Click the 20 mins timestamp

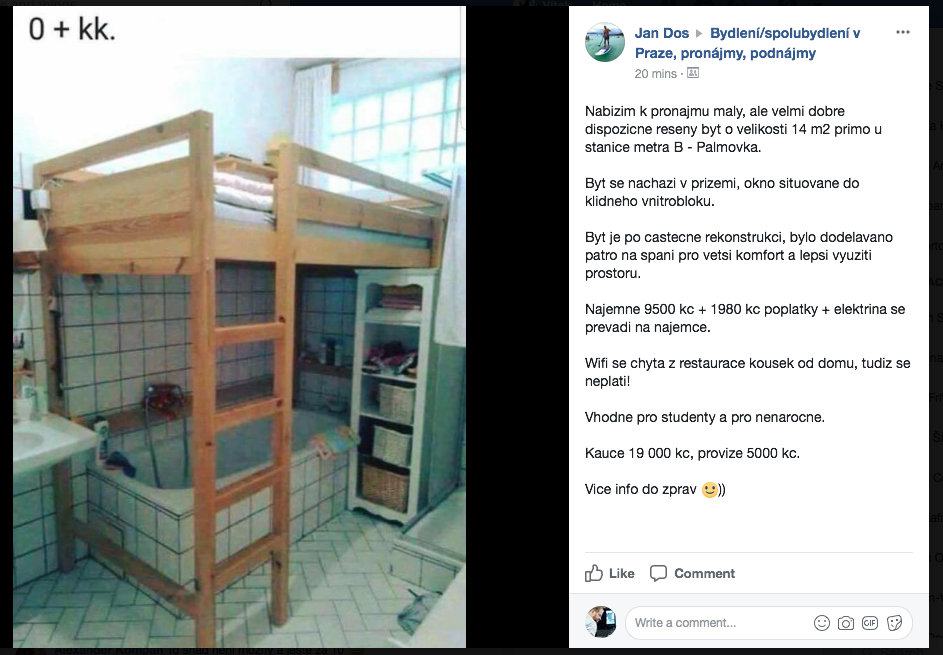pyautogui.click(x=655, y=73)
